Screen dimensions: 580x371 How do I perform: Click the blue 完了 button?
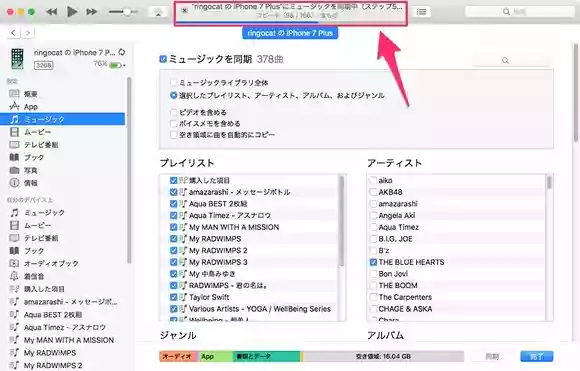[x=537, y=357]
